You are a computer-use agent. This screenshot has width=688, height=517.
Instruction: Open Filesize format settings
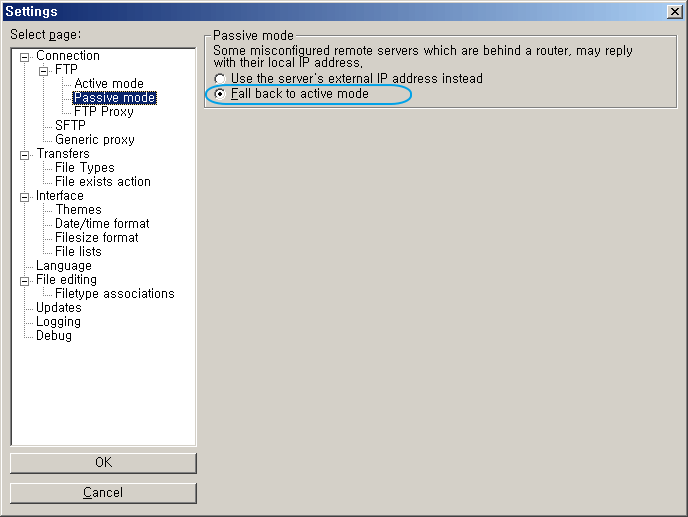point(97,237)
